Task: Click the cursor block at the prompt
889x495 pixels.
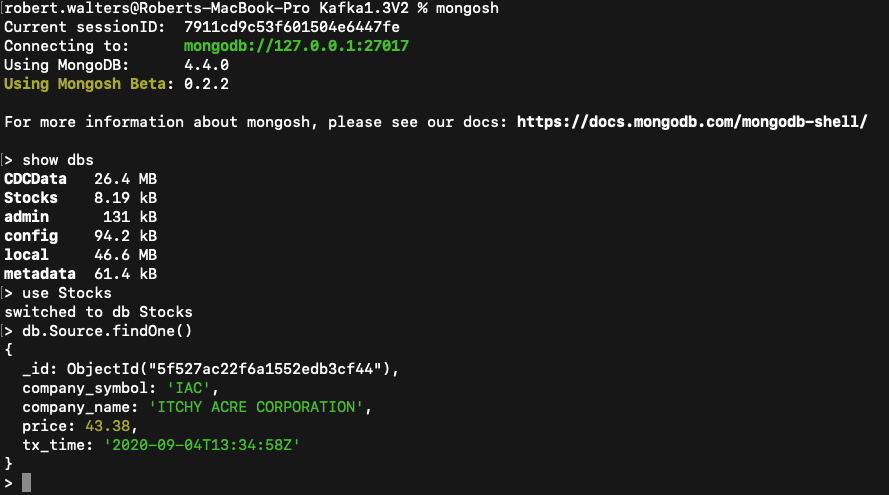Action: (27, 483)
